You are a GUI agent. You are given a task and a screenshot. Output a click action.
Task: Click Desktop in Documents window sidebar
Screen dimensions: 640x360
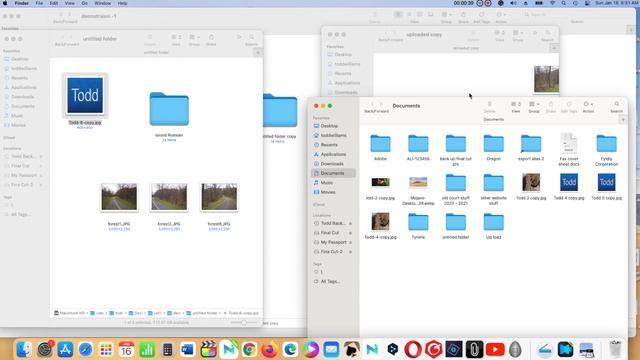[329, 126]
